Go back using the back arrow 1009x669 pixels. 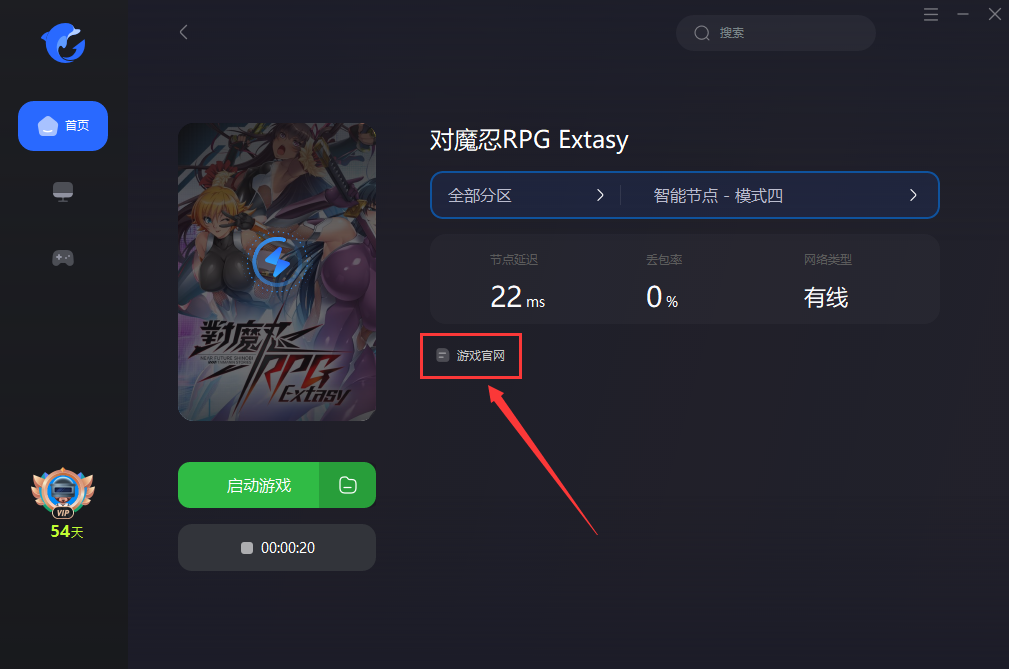[183, 32]
